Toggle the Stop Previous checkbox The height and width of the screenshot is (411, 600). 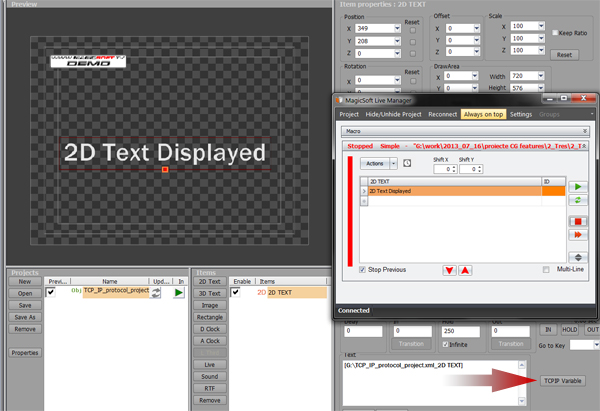tap(362, 270)
